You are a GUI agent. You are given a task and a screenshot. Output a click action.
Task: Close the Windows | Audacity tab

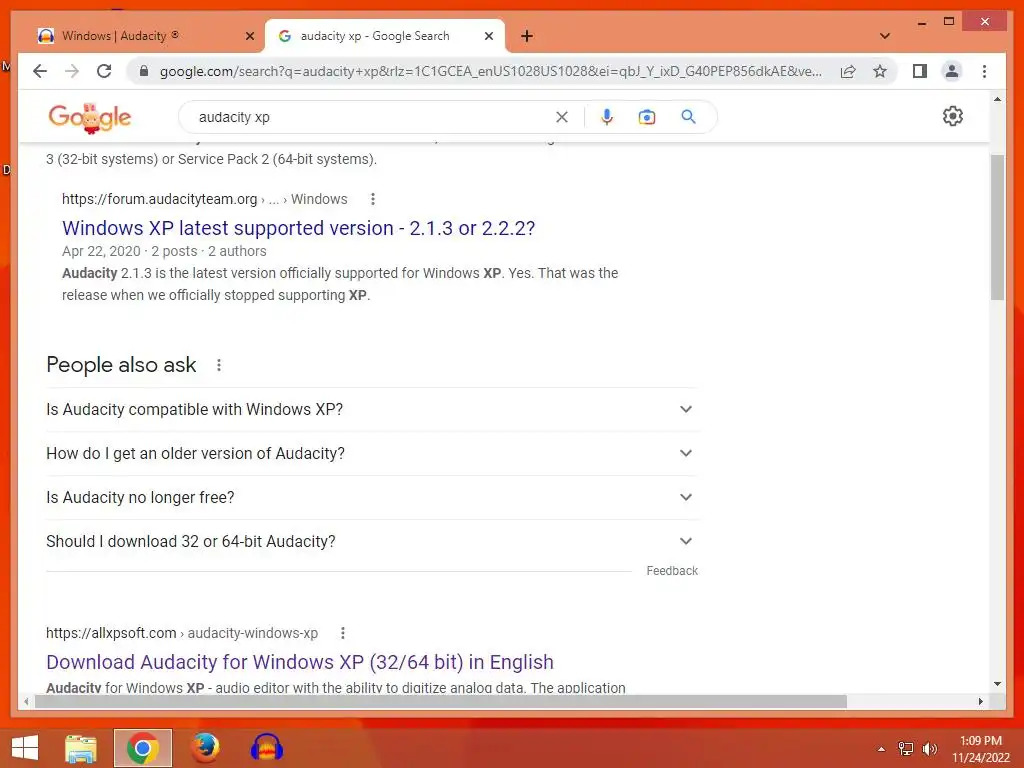point(249,36)
